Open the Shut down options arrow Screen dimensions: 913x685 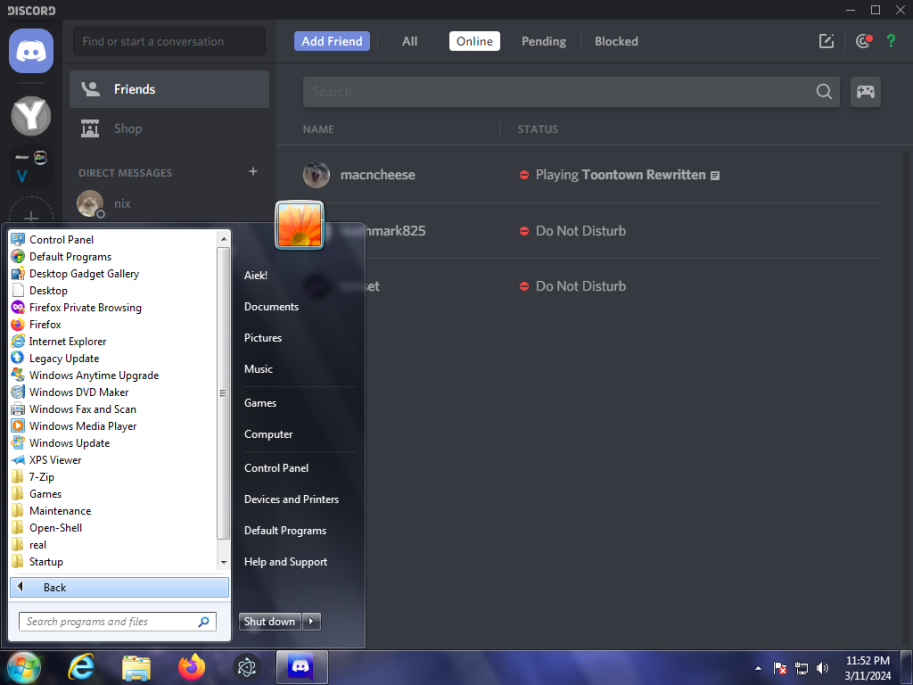pos(312,622)
